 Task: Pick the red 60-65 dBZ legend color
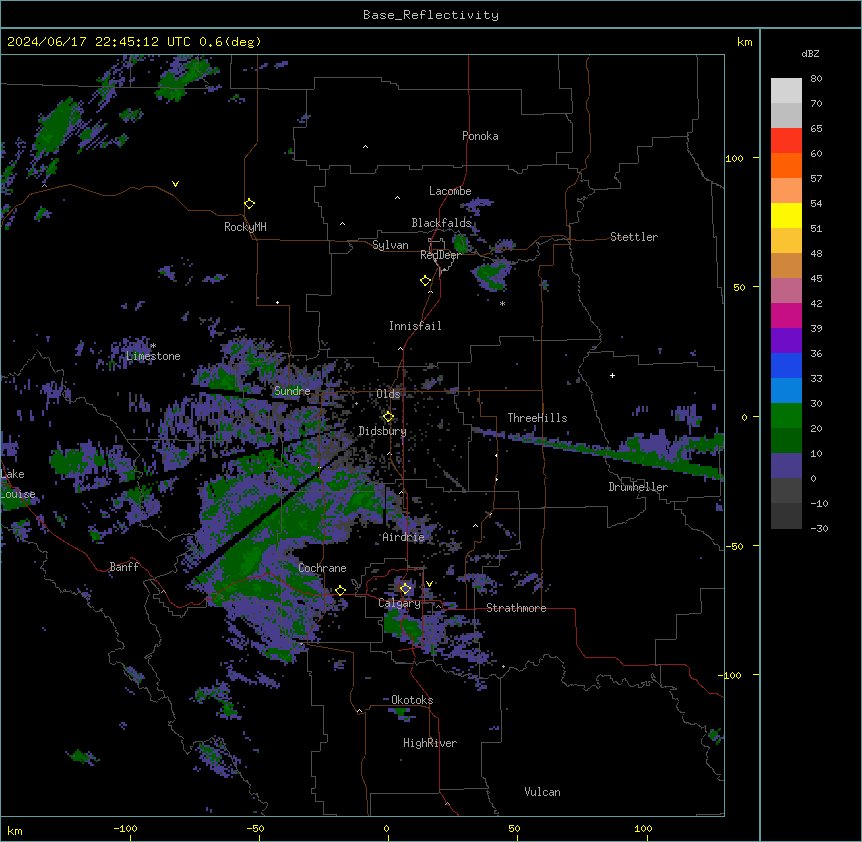tap(786, 141)
